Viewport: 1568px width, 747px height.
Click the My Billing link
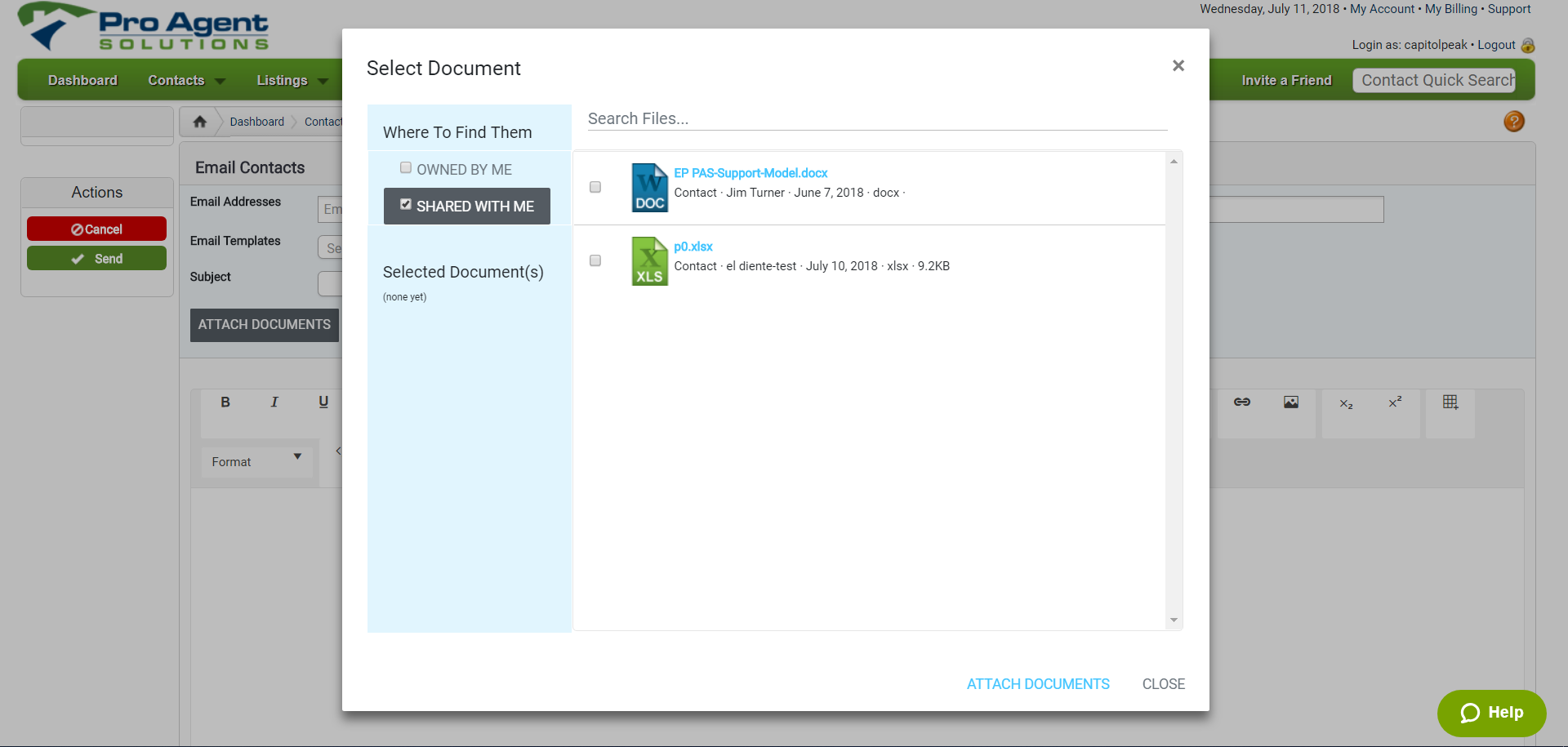[1451, 9]
